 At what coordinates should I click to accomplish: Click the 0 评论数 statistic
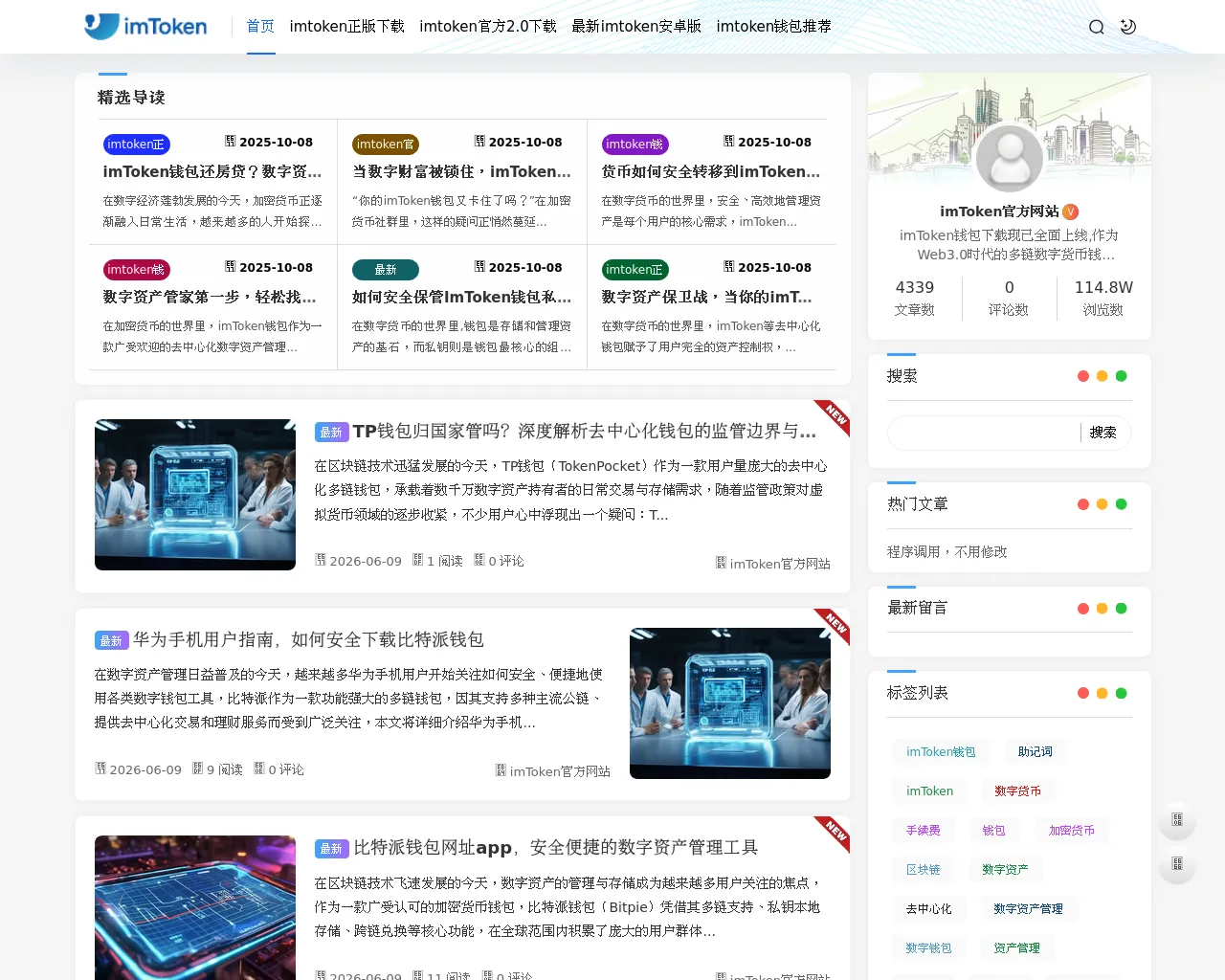point(1009,299)
